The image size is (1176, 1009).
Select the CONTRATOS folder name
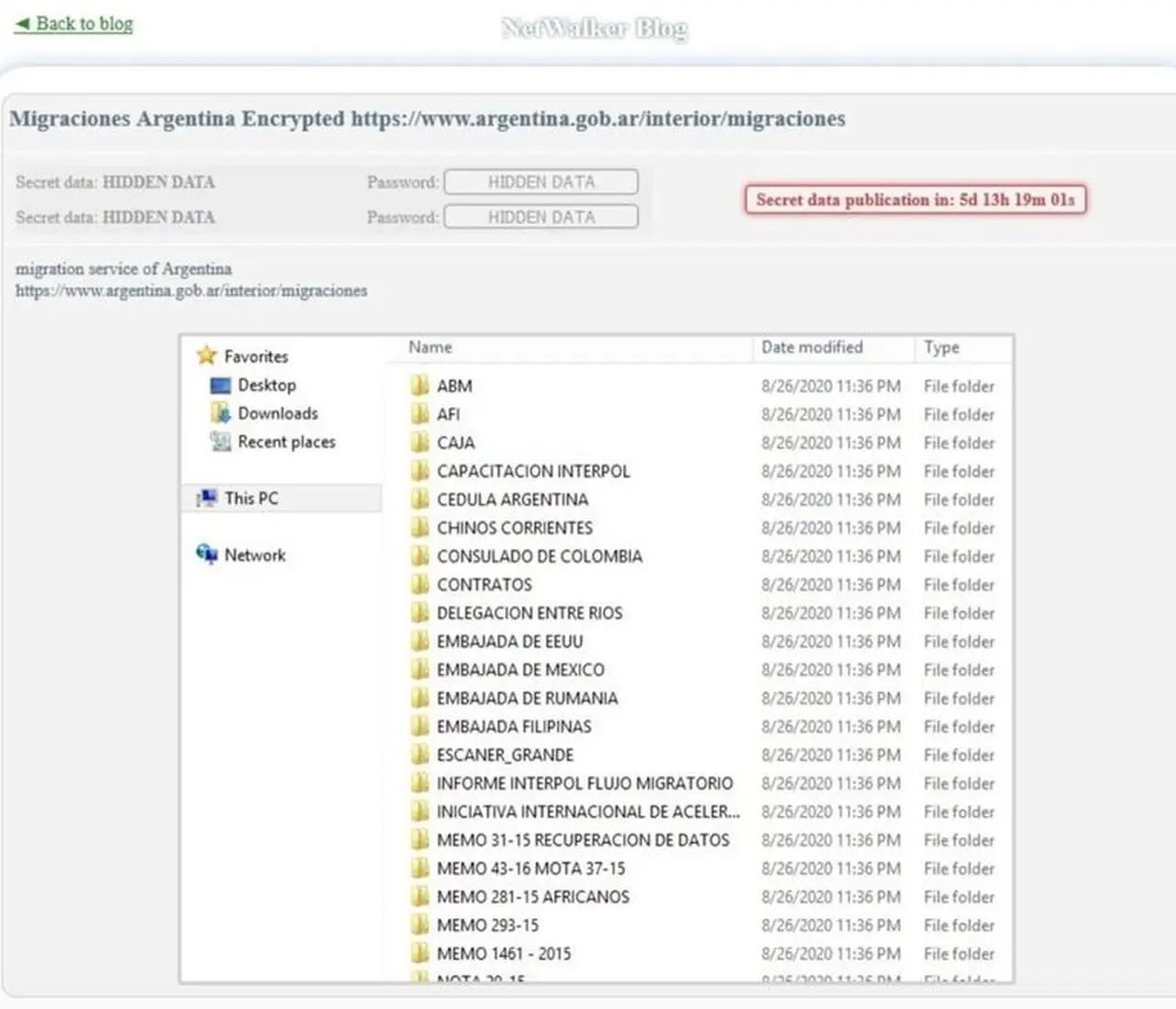pos(484,584)
